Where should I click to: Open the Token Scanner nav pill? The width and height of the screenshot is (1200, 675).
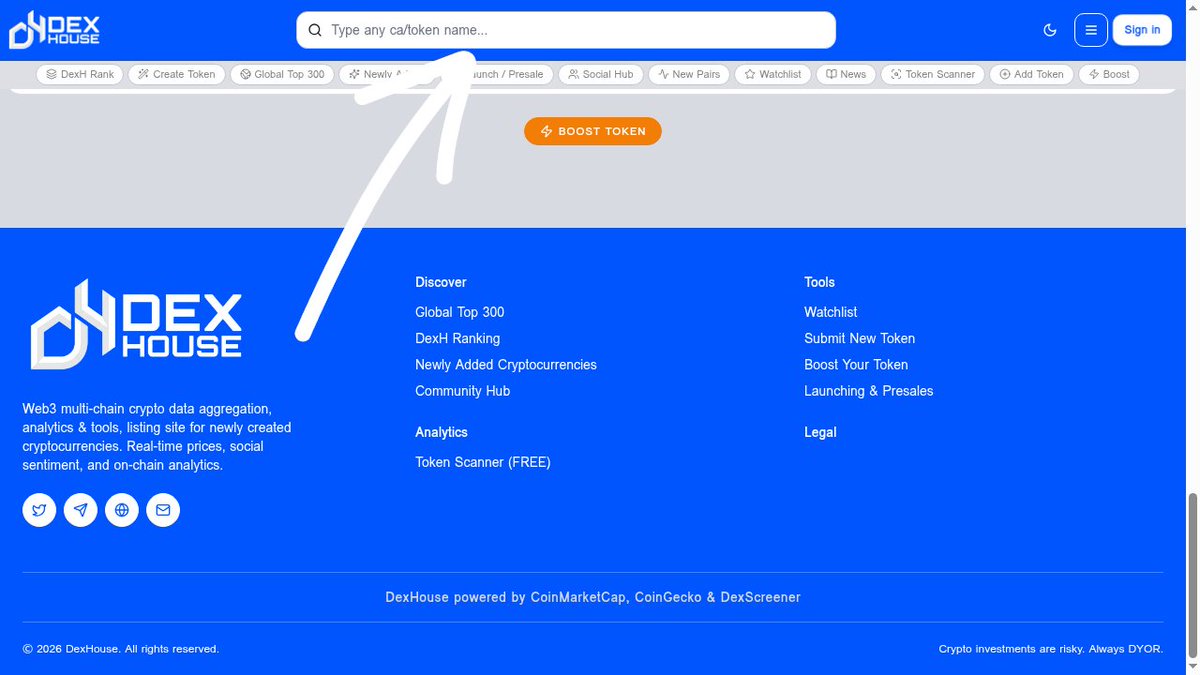pos(933,74)
